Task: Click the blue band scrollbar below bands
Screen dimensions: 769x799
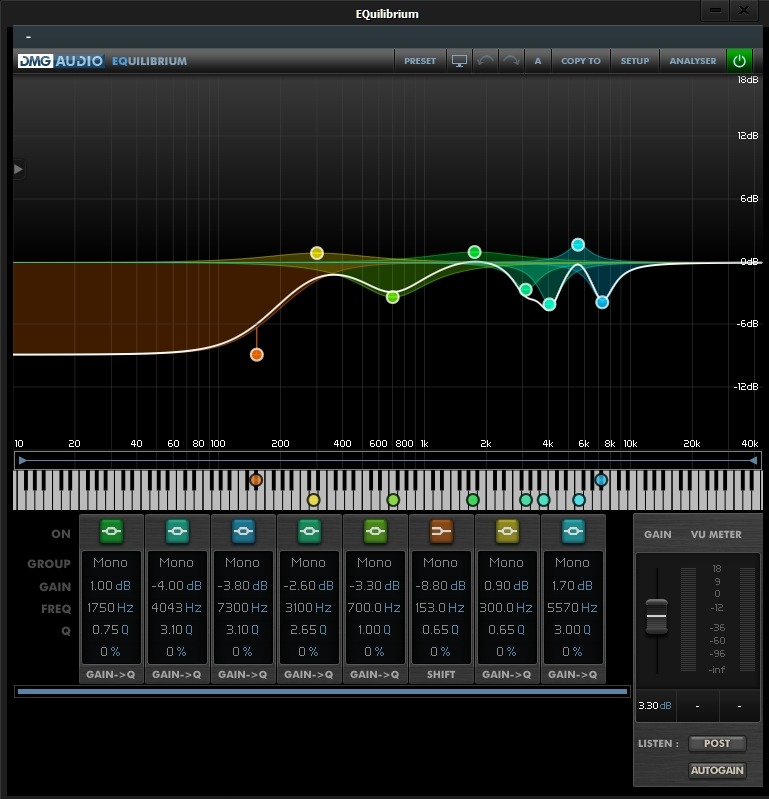Action: tap(322, 691)
